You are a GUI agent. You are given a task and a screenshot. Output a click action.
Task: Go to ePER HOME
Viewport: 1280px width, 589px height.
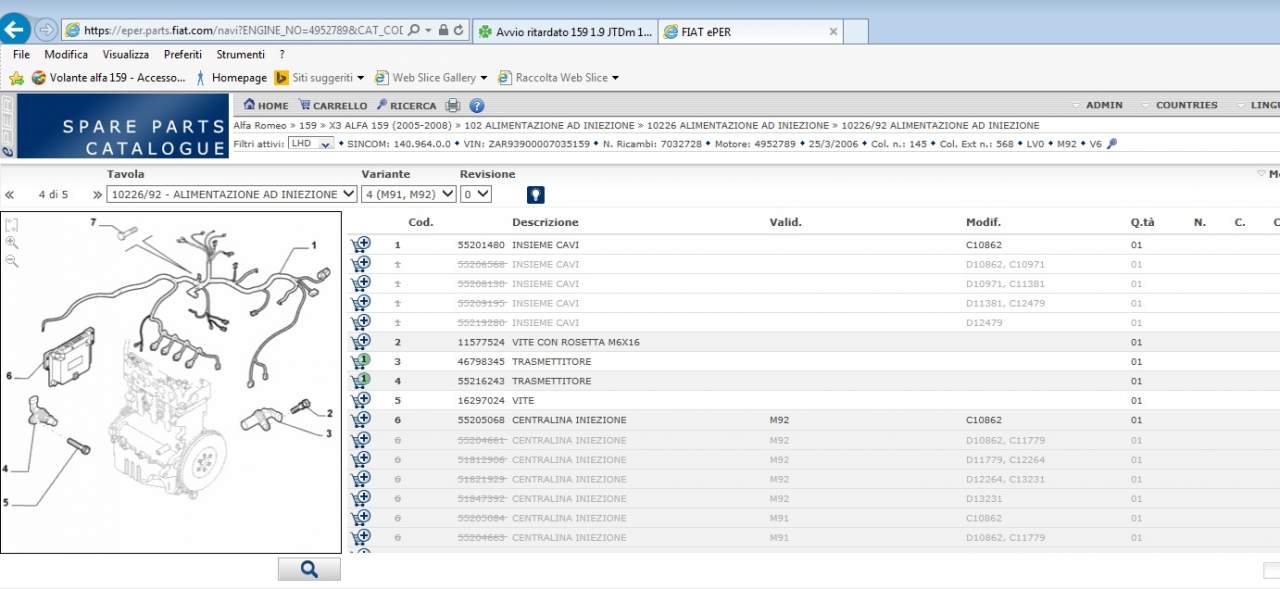click(266, 105)
